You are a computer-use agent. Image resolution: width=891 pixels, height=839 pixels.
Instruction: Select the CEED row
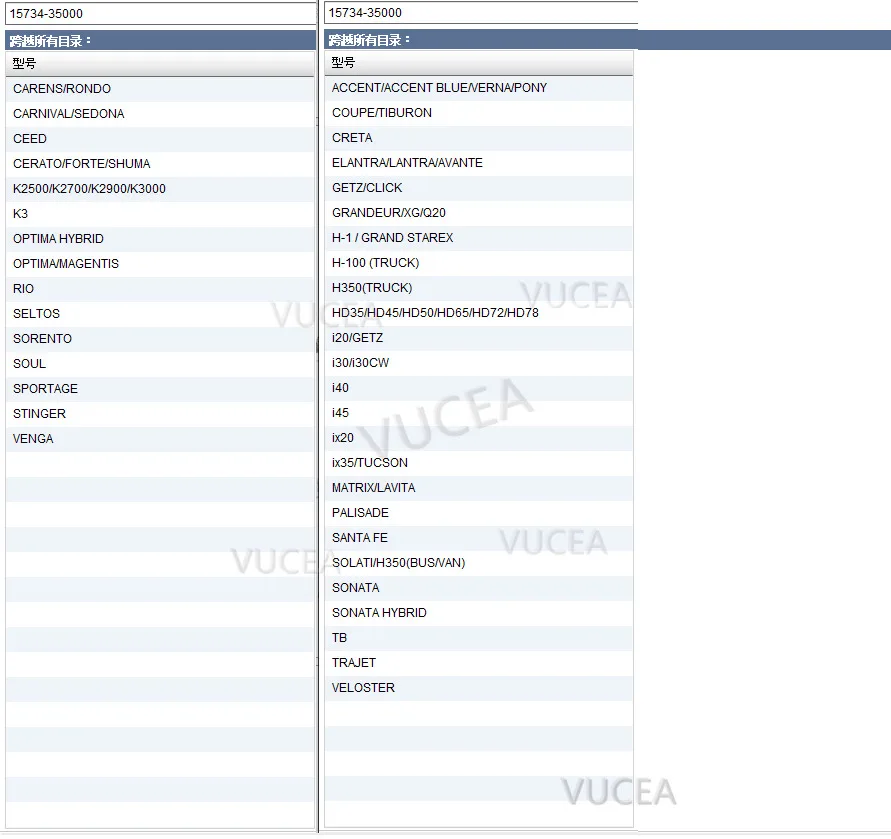[x=160, y=139]
